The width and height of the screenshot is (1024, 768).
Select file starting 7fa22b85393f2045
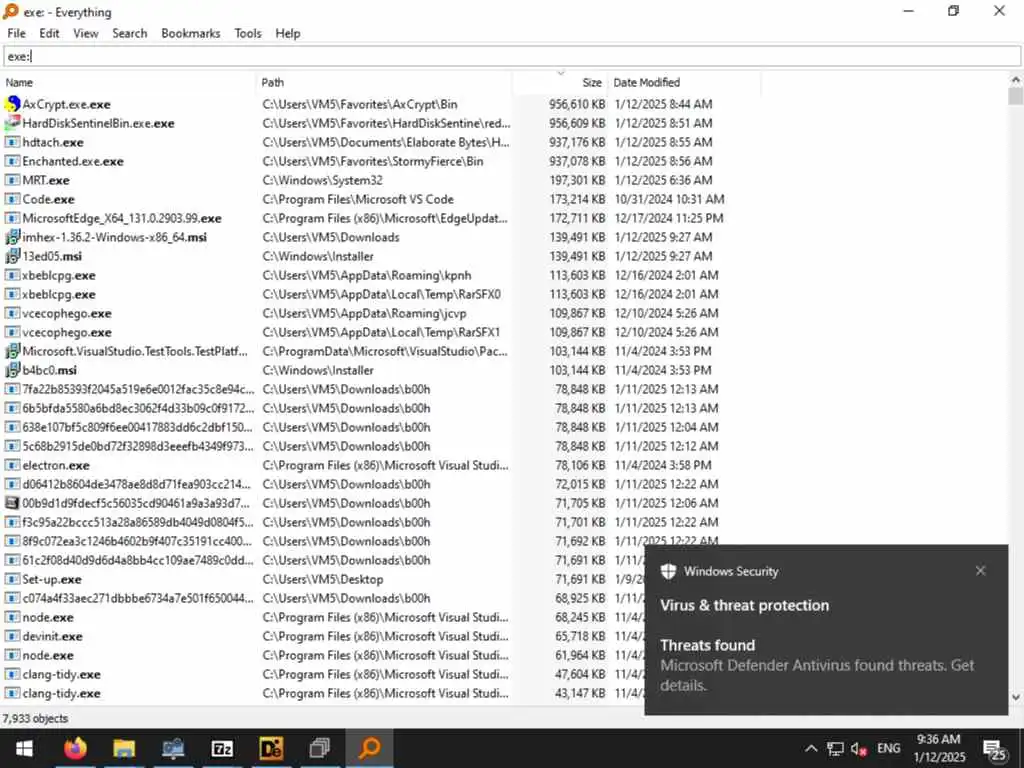click(138, 389)
